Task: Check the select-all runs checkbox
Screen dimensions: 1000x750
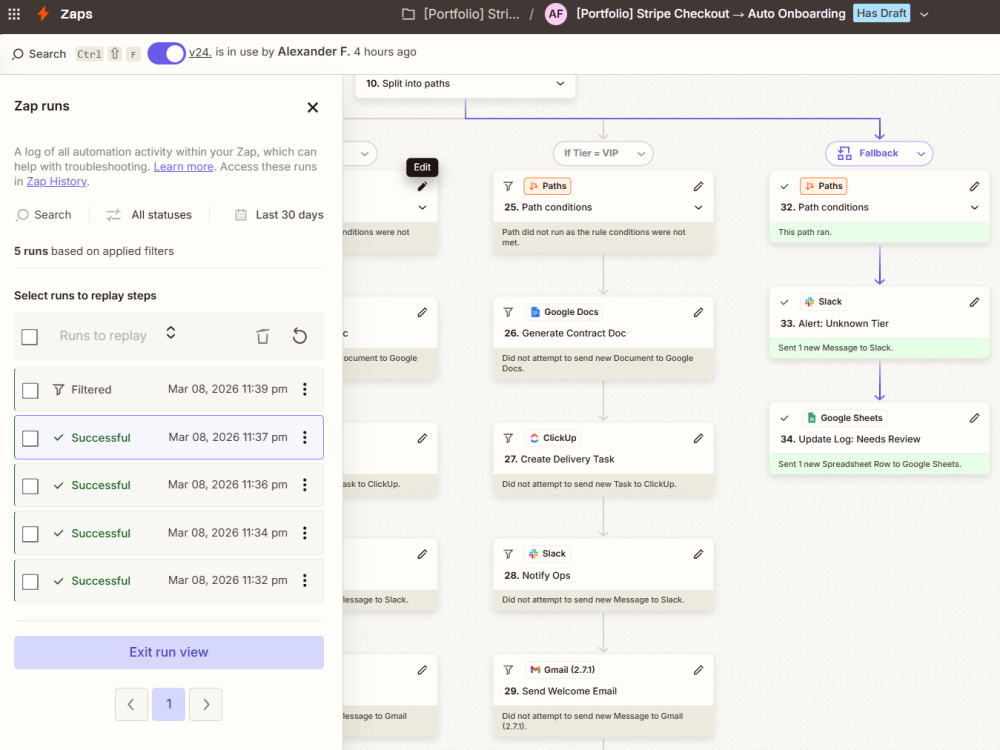Action: 29,337
